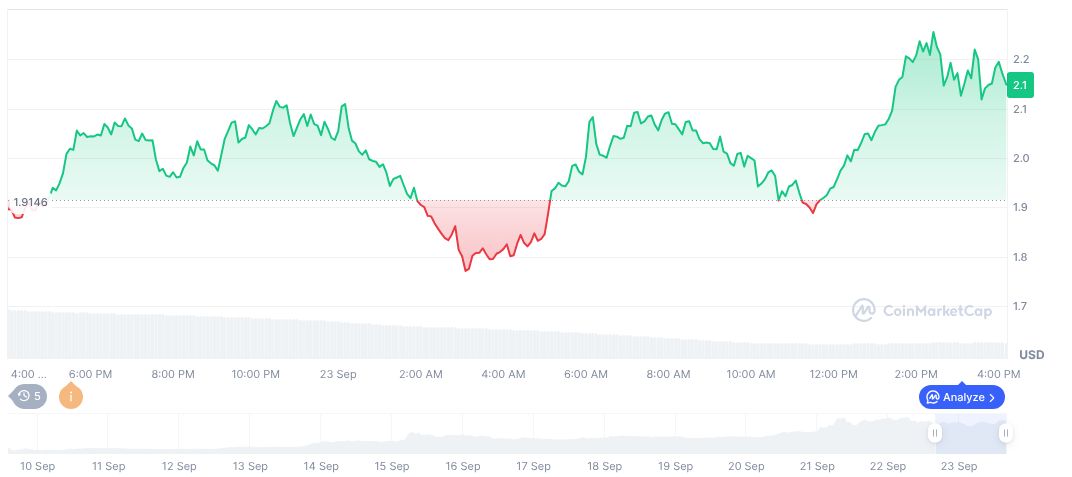Click the 1.9146 opening price label

point(30,202)
